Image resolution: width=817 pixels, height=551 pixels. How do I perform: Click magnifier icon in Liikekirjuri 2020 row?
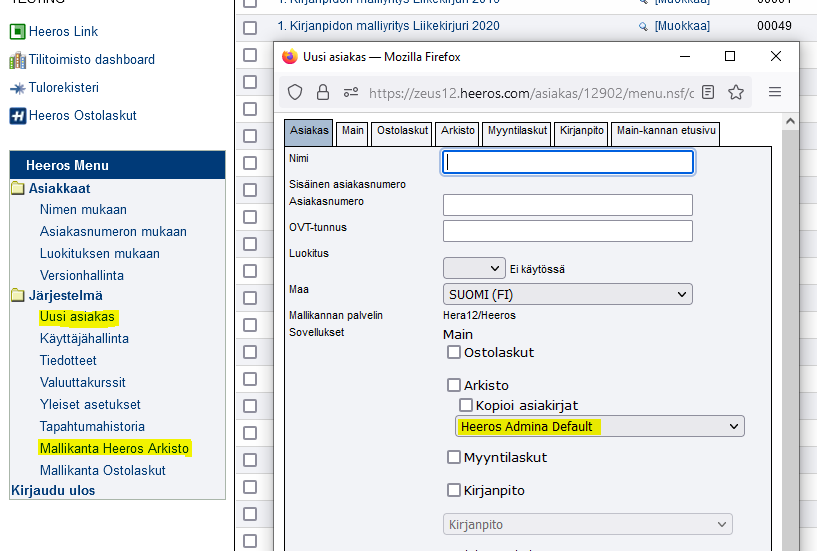[643, 27]
